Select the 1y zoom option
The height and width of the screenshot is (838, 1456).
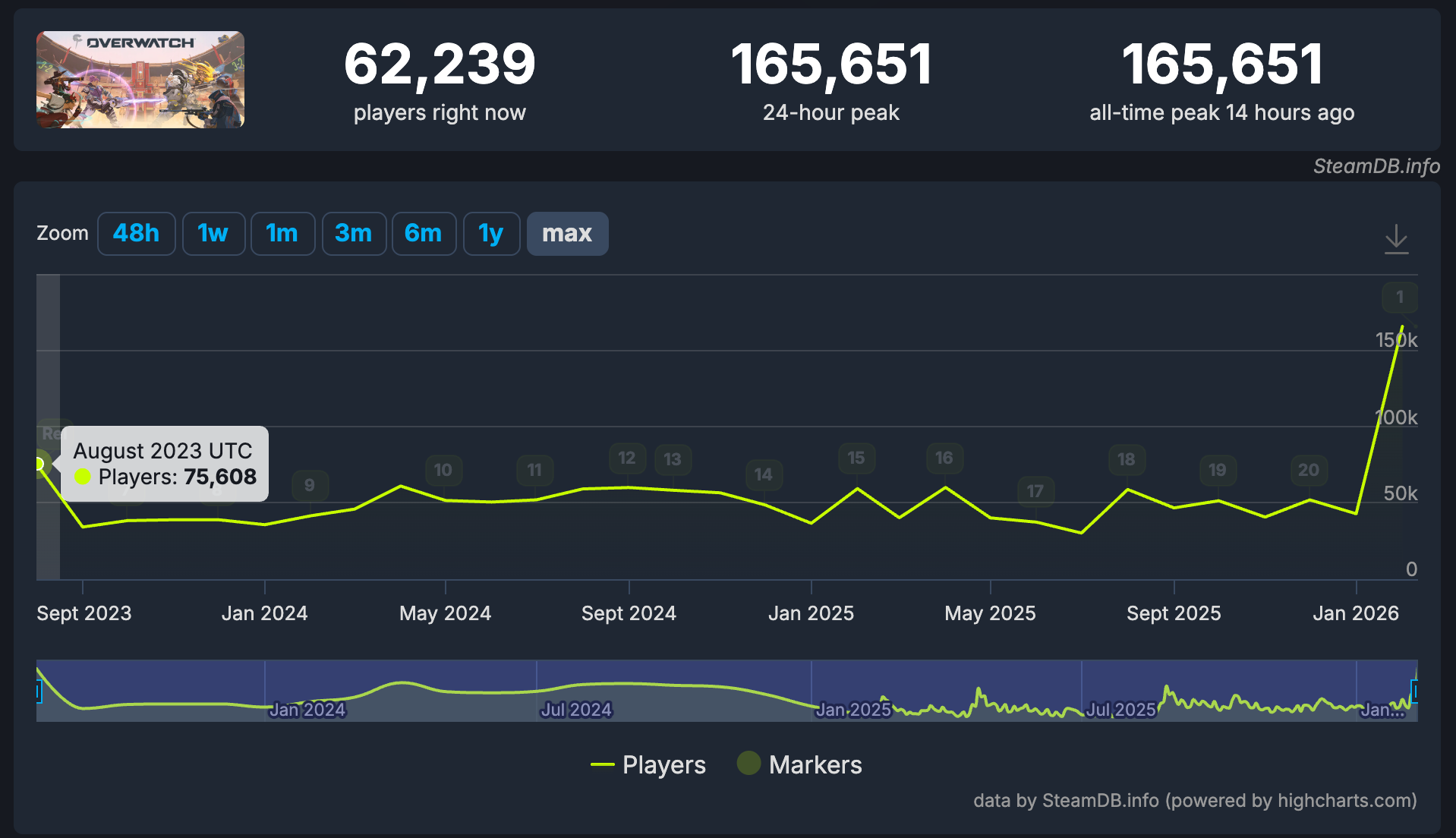(x=491, y=234)
